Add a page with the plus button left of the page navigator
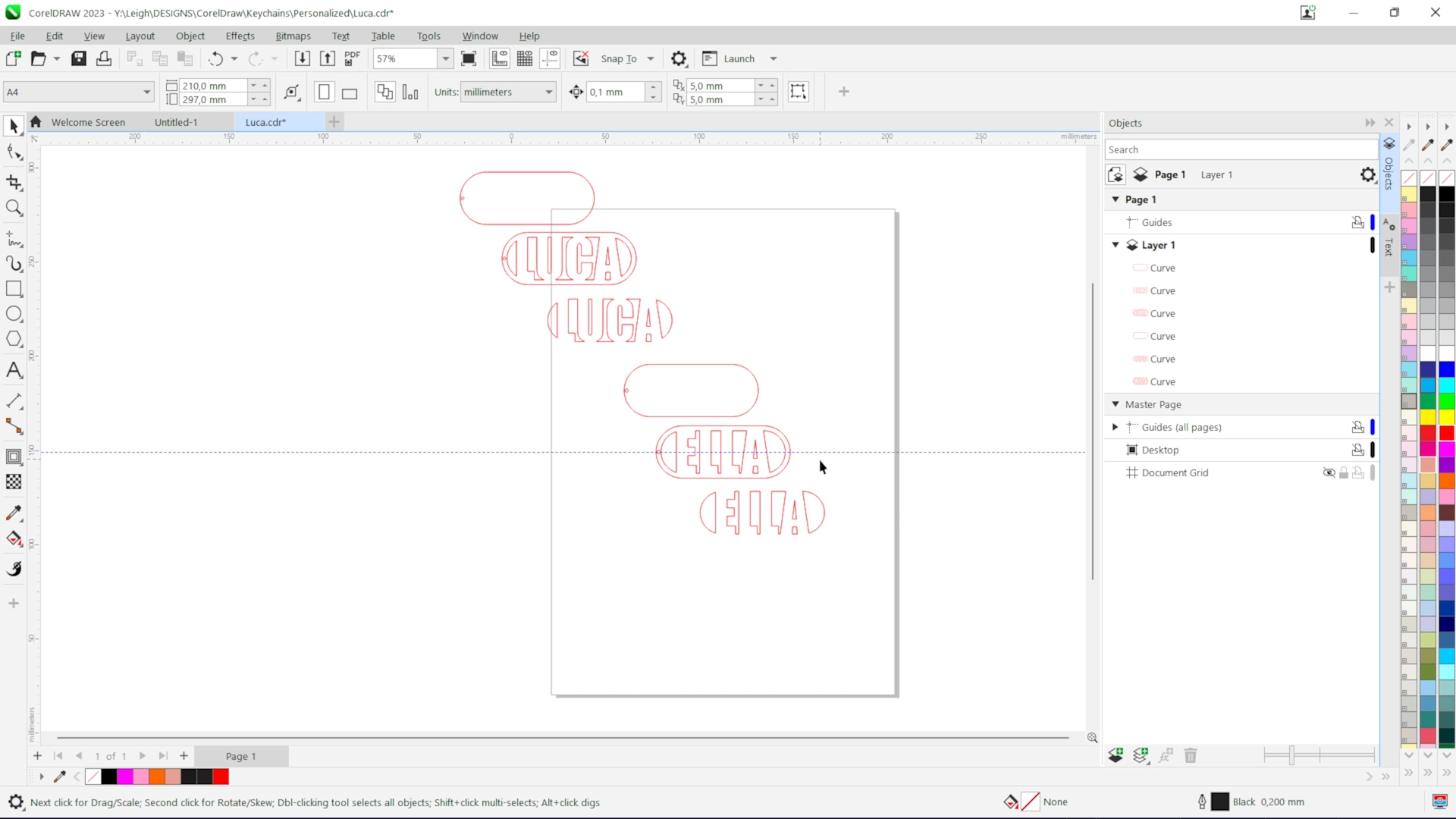This screenshot has height=819, width=1456. click(37, 756)
